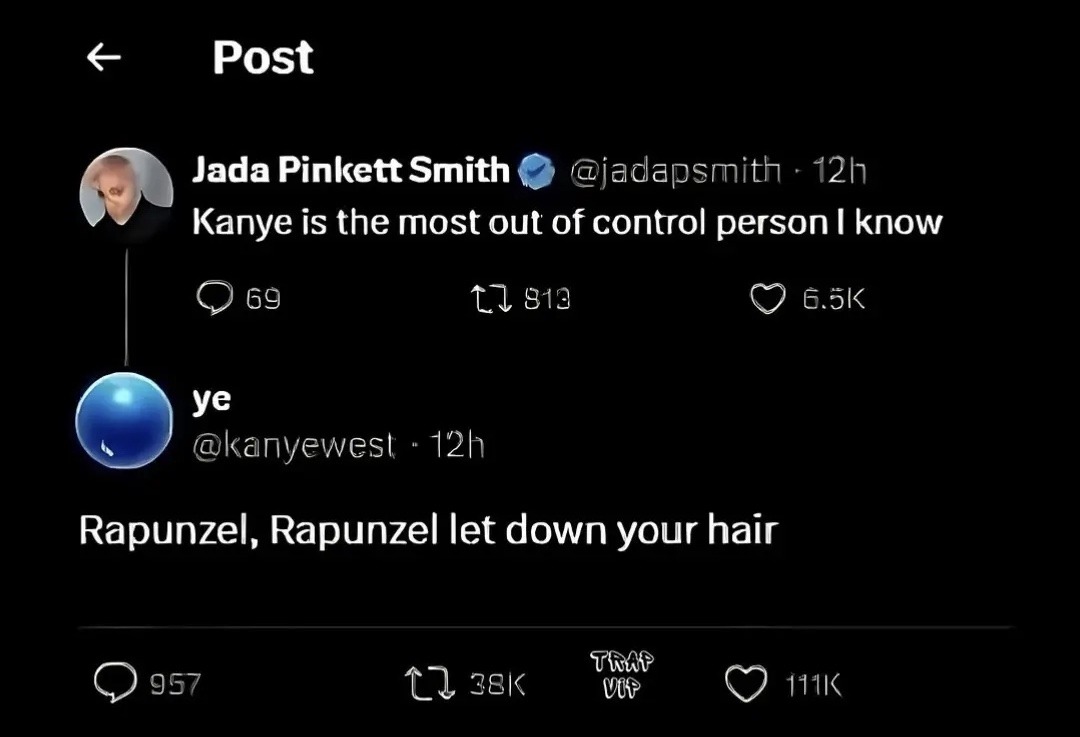Image resolution: width=1080 pixels, height=737 pixels.
Task: Open ye's blue sphere avatar
Action: coord(125,420)
